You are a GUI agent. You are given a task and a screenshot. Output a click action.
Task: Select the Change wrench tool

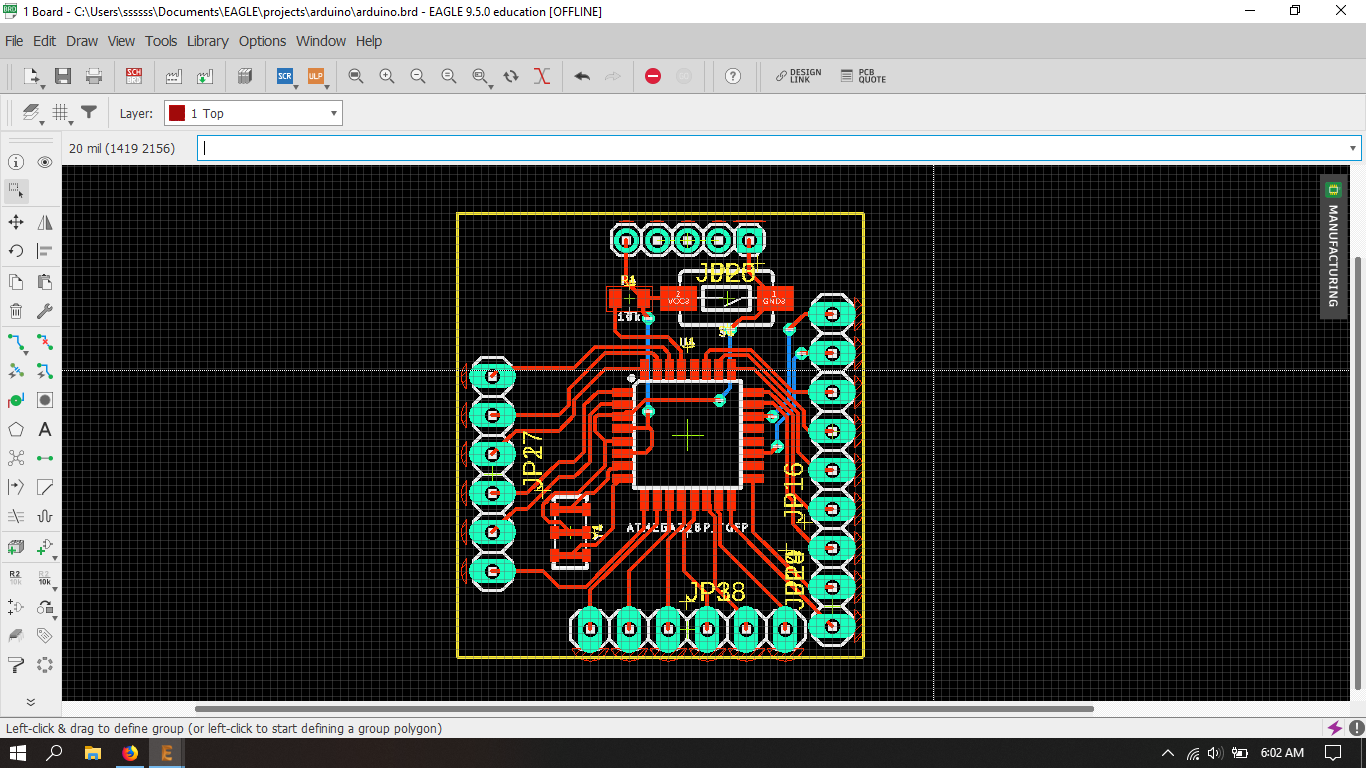tap(45, 311)
